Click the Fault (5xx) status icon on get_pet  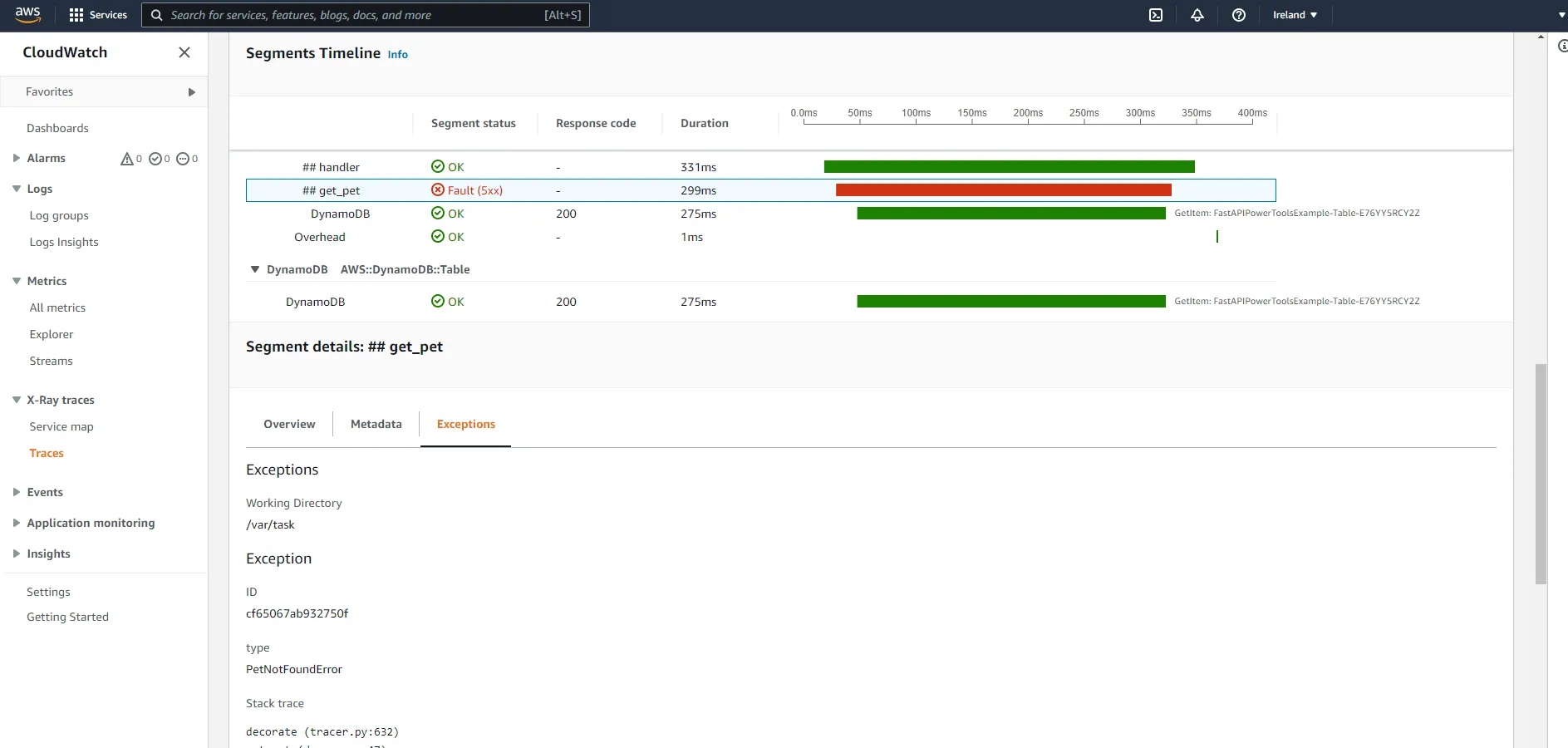point(438,190)
